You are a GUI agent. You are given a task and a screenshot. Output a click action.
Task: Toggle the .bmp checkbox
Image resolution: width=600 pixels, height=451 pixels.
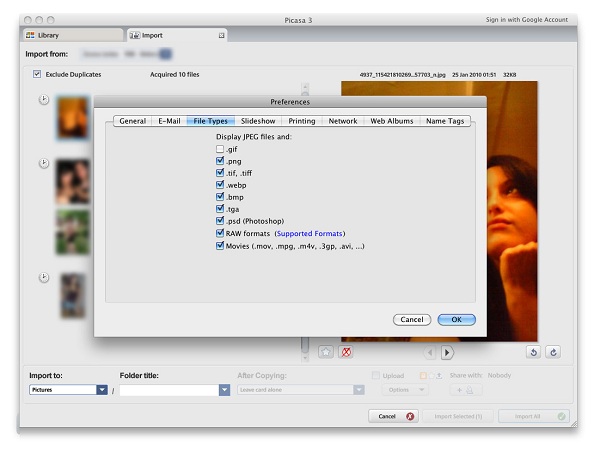[x=220, y=197]
